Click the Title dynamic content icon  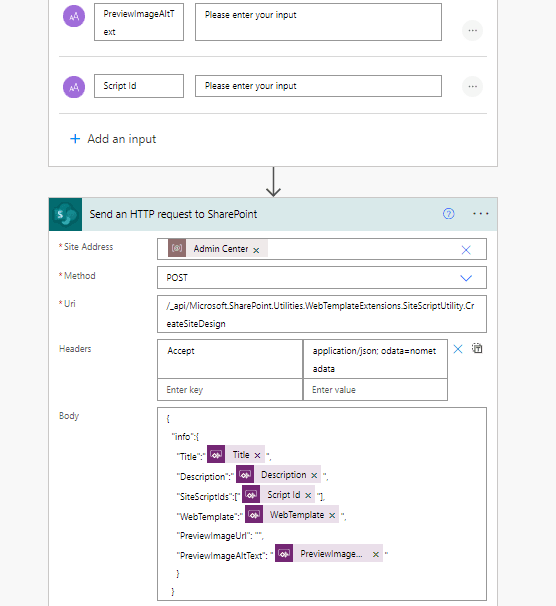coord(216,455)
